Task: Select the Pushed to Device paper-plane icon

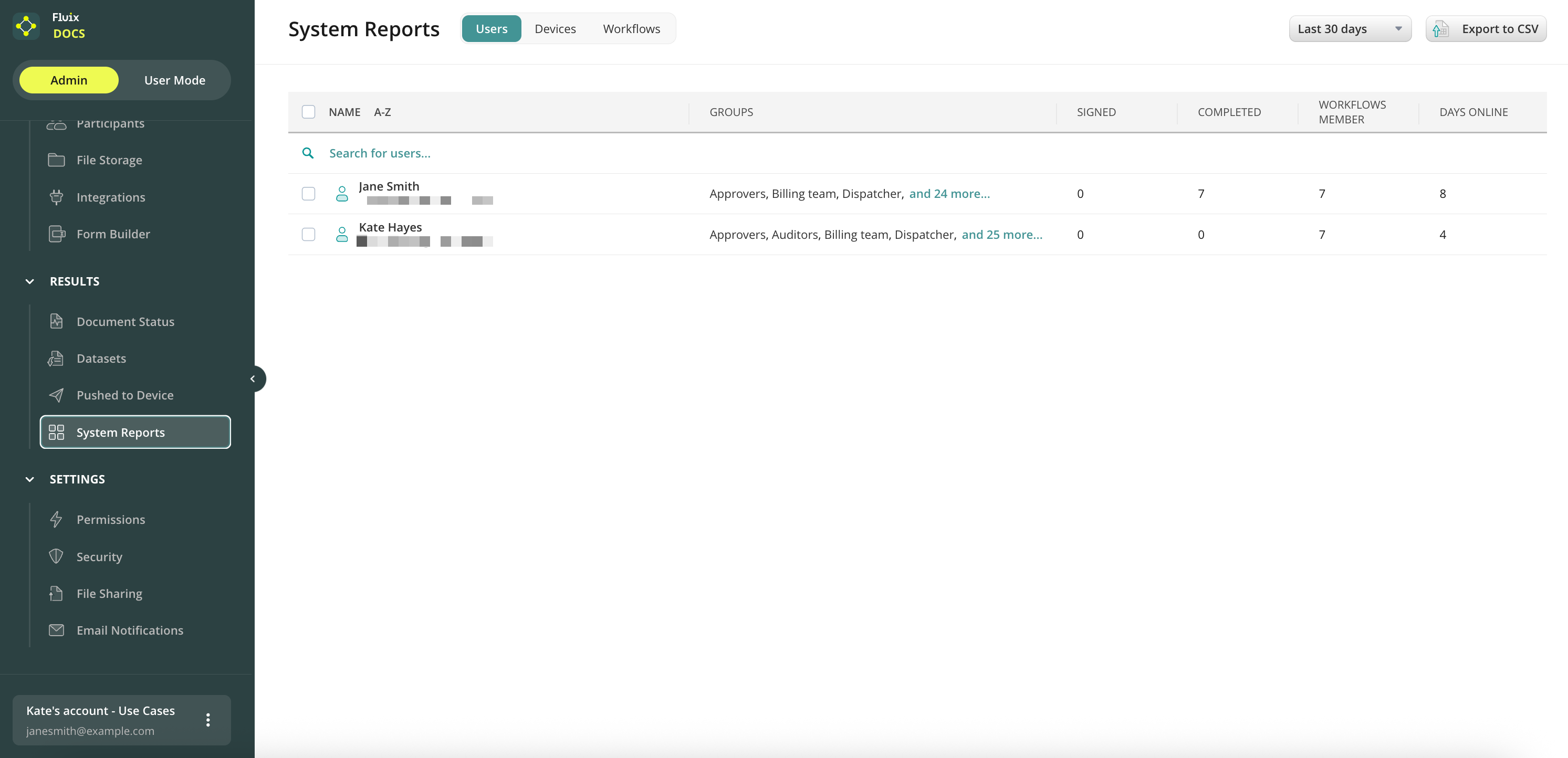Action: point(56,395)
